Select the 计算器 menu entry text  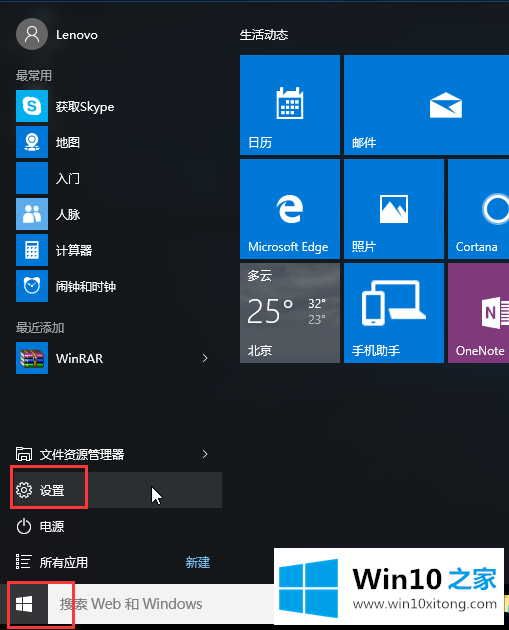click(74, 250)
